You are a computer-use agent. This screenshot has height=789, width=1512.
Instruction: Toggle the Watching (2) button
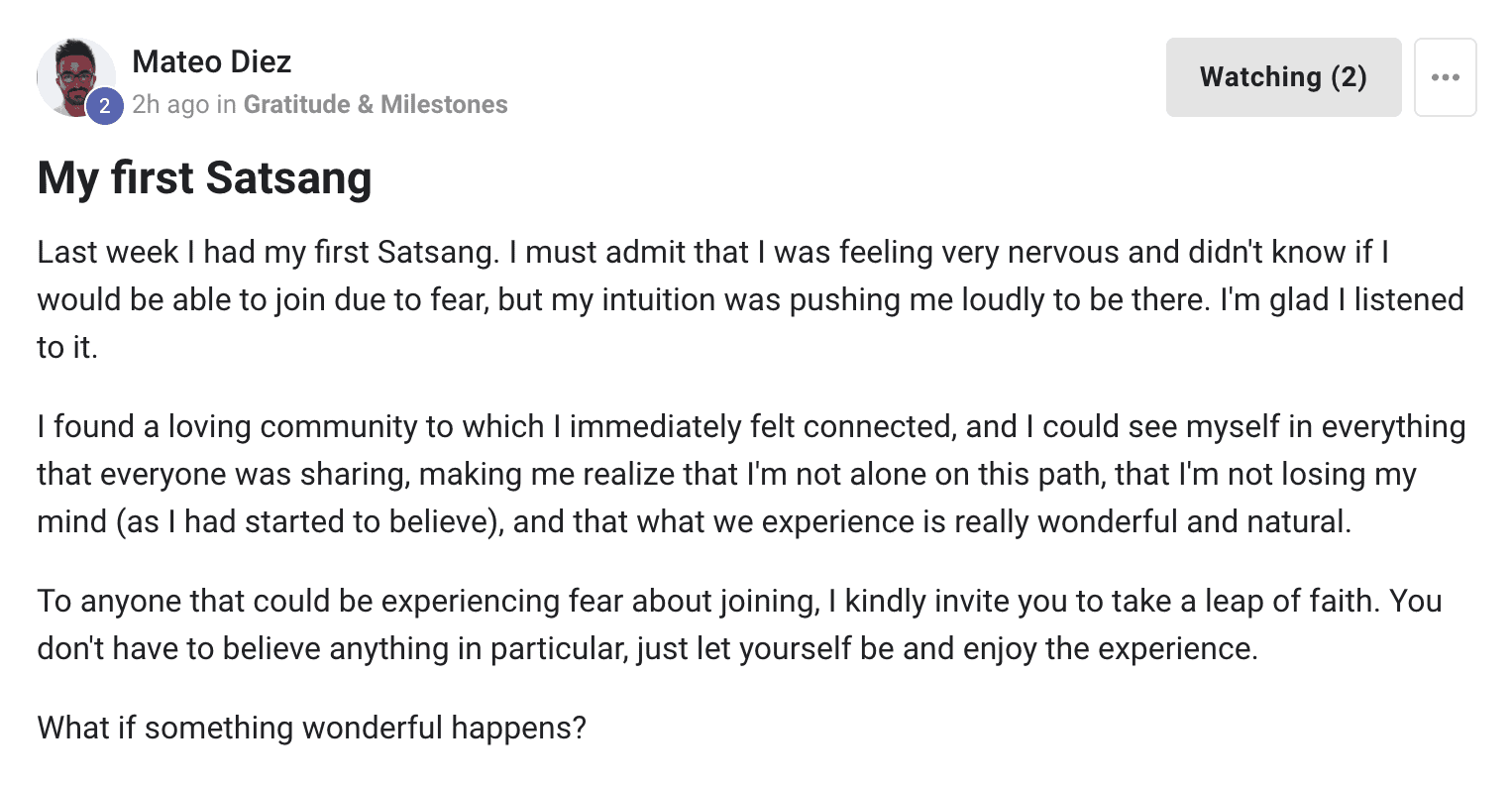[x=1283, y=77]
